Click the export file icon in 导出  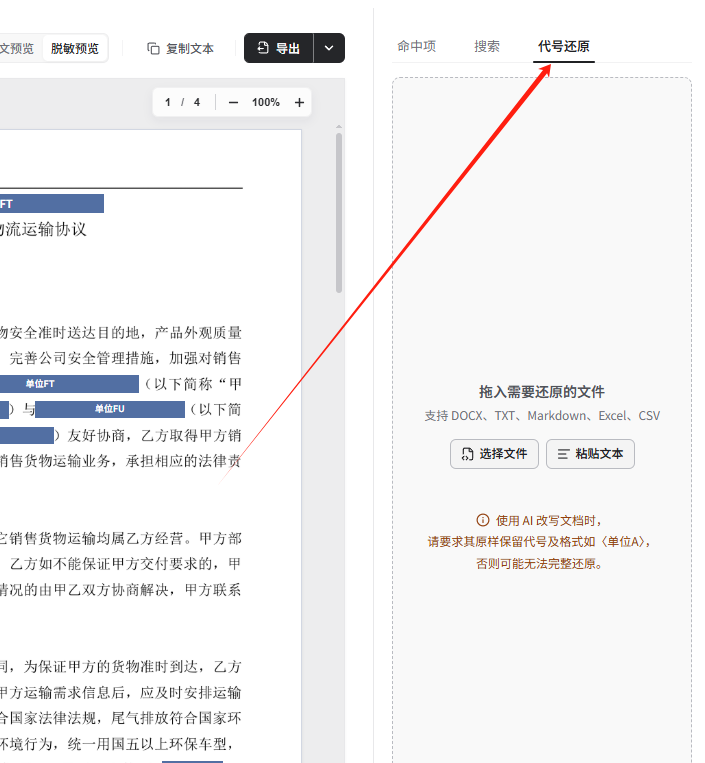coord(263,48)
